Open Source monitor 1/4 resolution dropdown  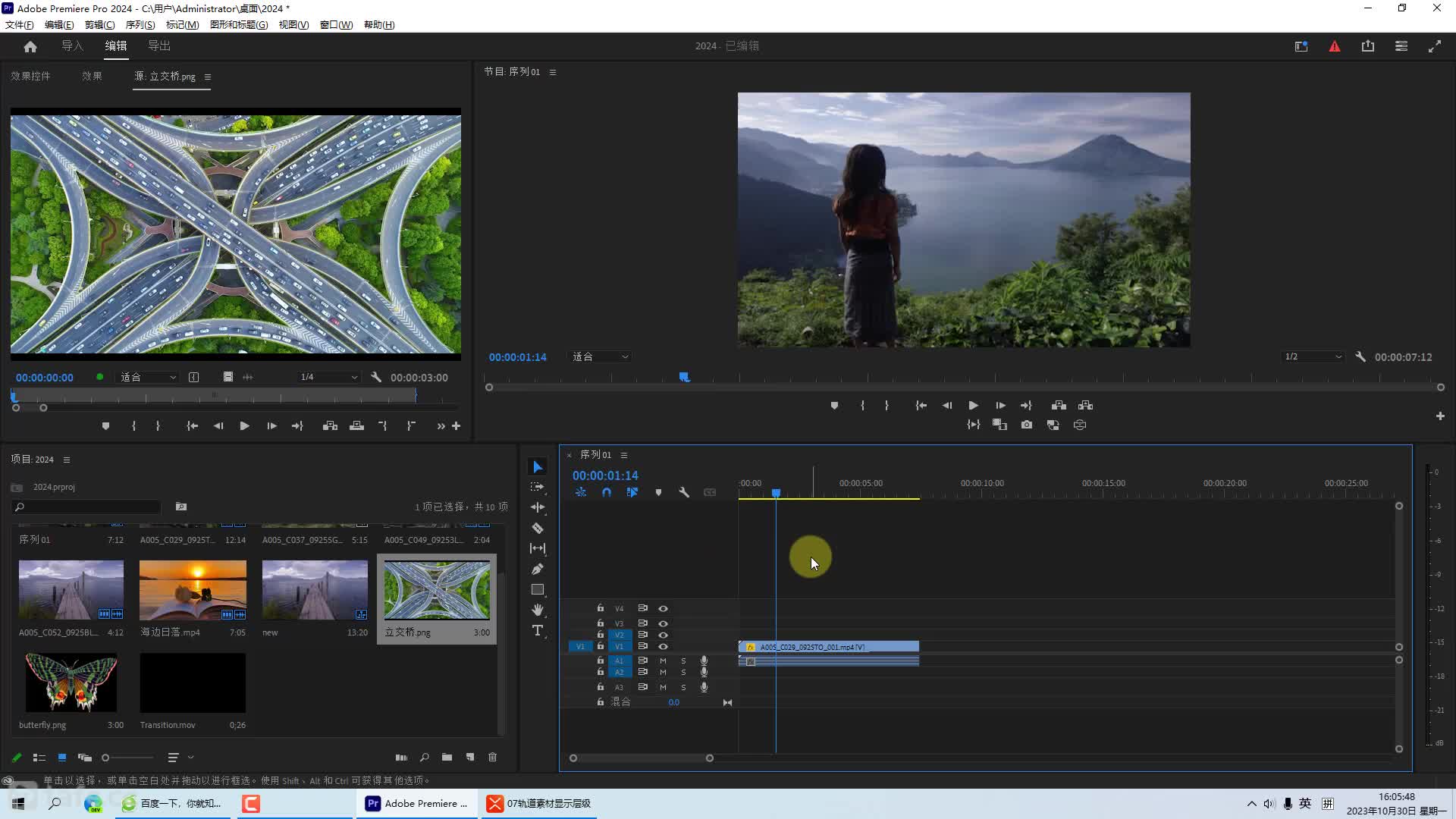point(328,377)
